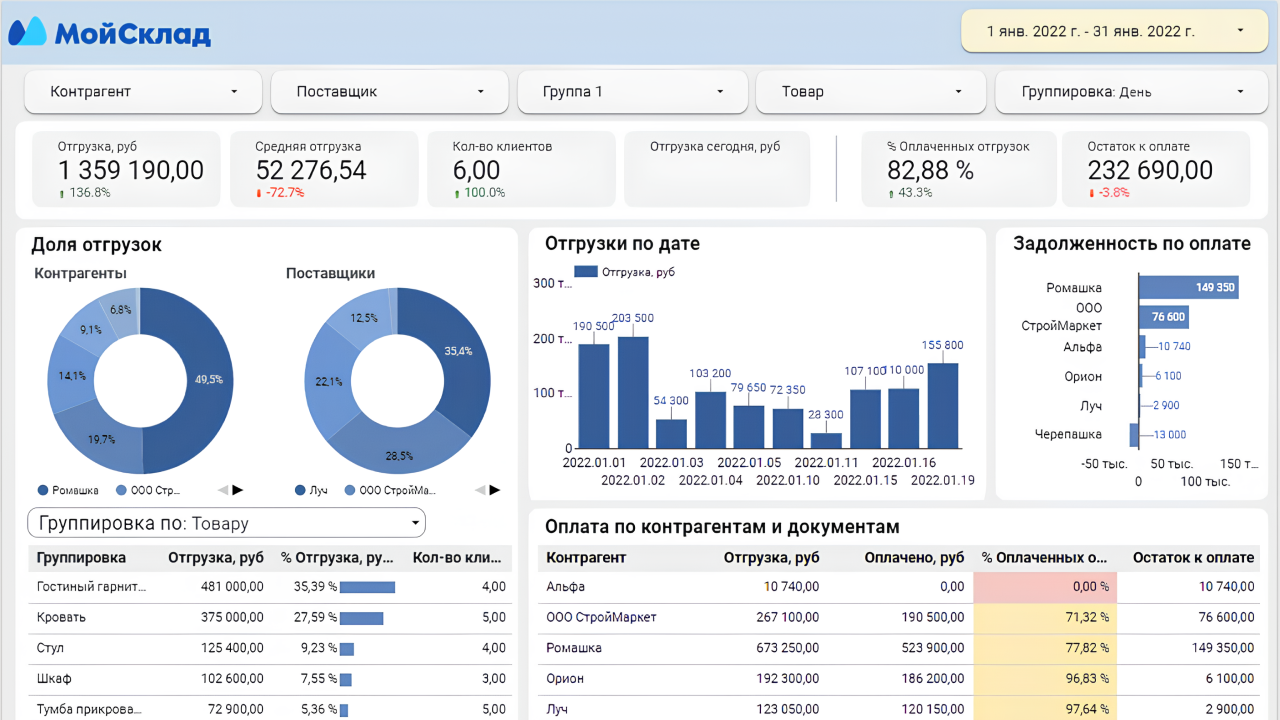
Task: Click the Кол-во клиентов KPI card
Action: pos(521,169)
